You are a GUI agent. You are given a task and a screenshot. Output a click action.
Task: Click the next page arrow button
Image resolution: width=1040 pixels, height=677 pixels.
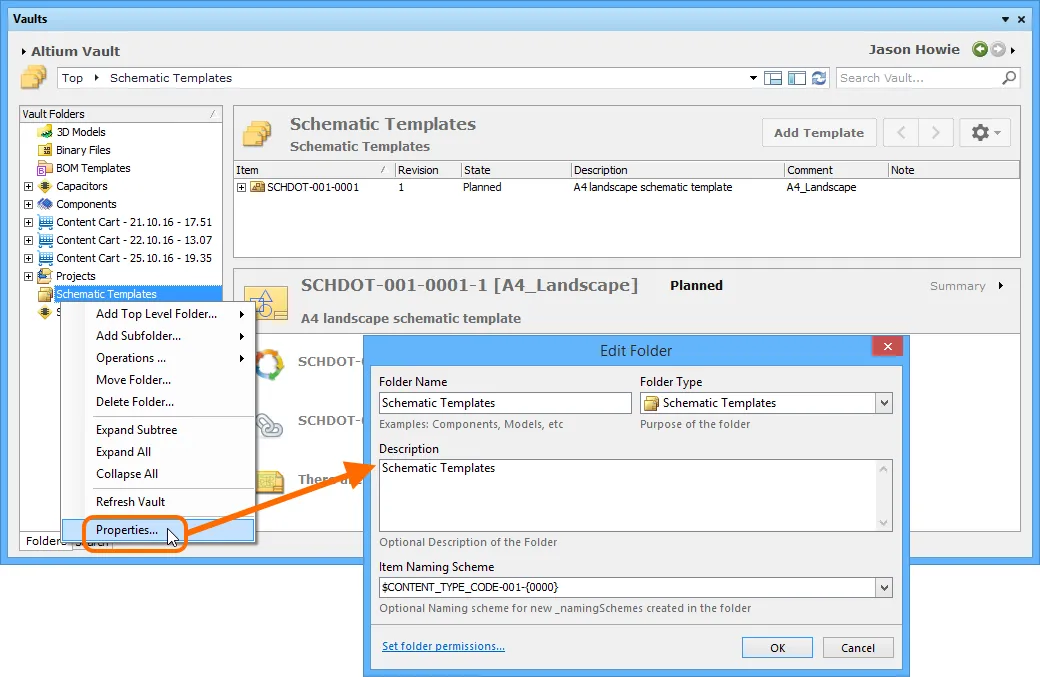(x=936, y=133)
